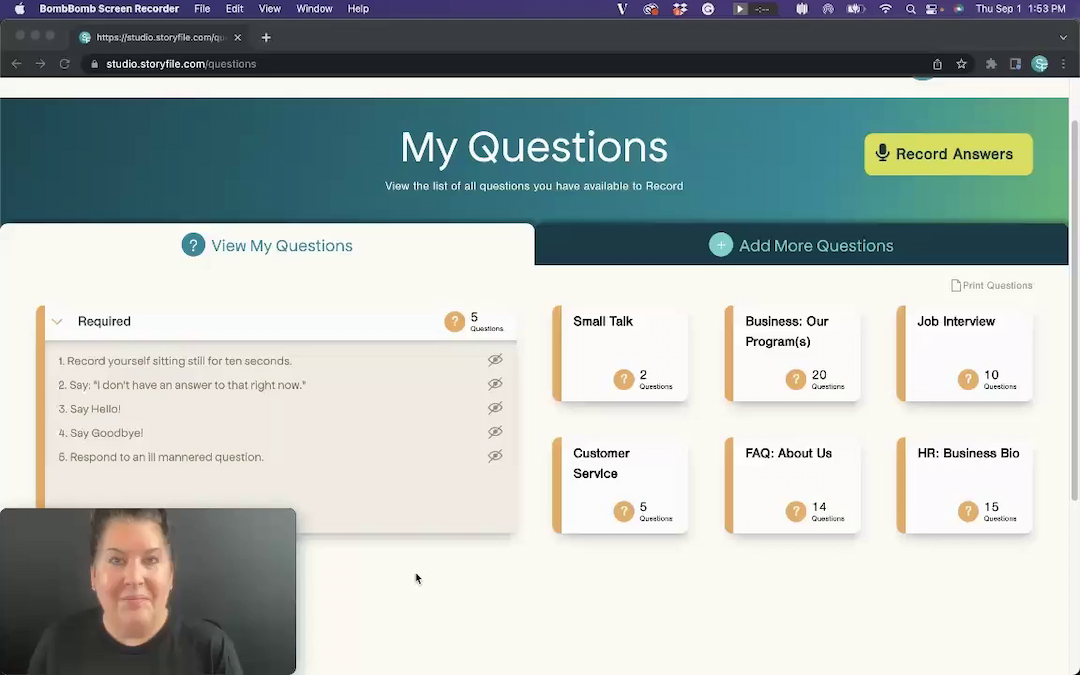Expand the HR: Business Bio card
The image size is (1080, 675).
pos(964,485)
